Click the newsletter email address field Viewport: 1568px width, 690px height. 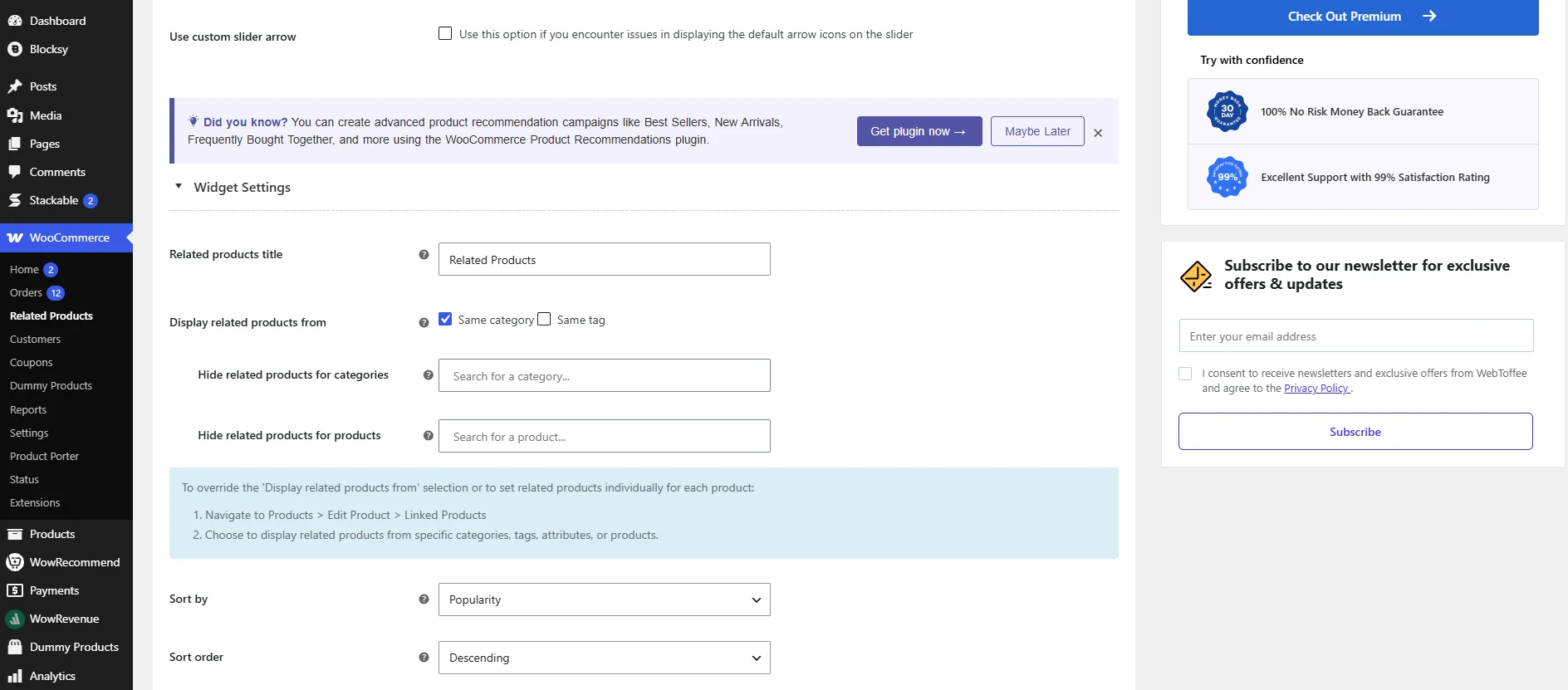tap(1355, 336)
